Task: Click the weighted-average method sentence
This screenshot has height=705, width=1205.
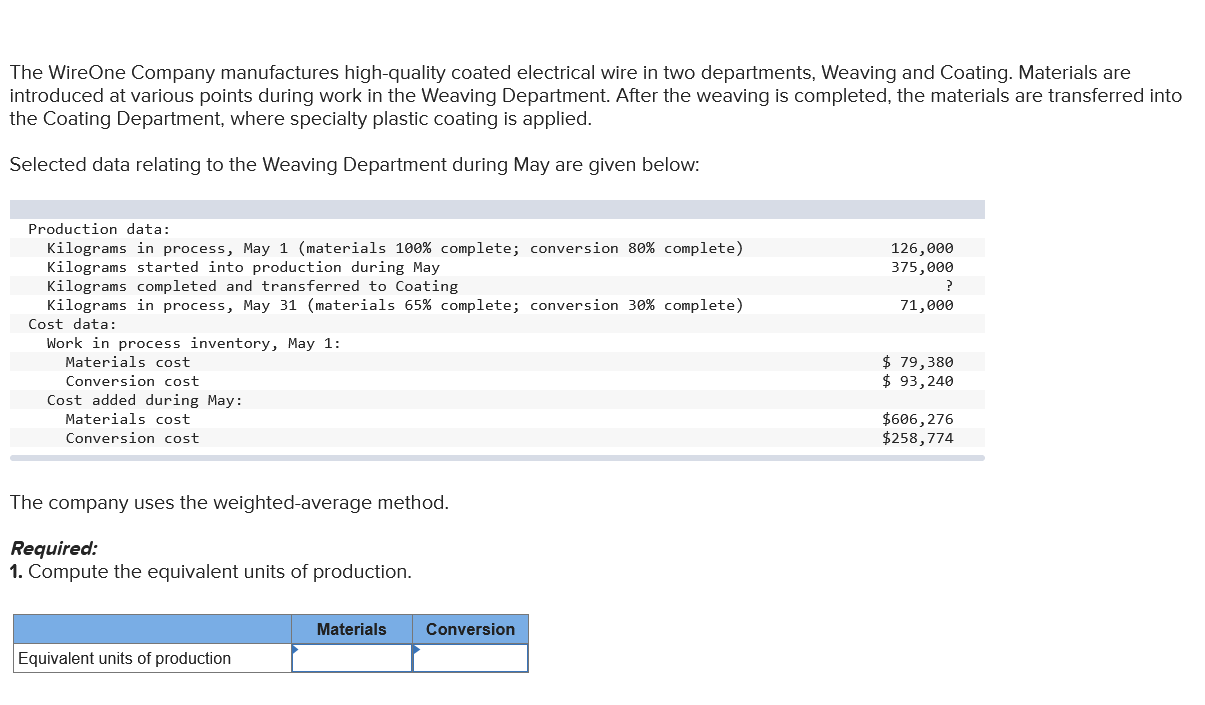Action: [x=229, y=502]
